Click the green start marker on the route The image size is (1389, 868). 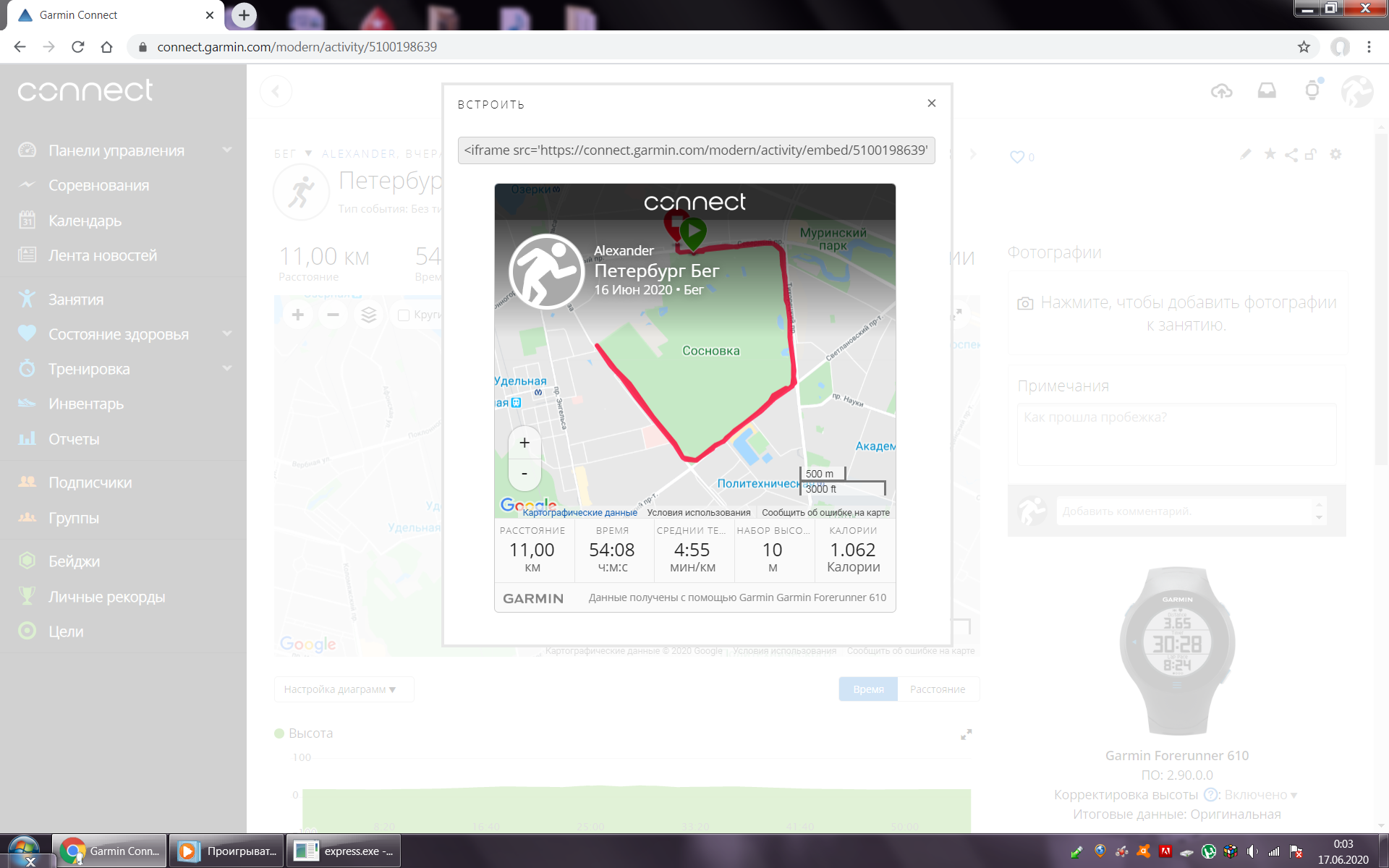point(693,234)
